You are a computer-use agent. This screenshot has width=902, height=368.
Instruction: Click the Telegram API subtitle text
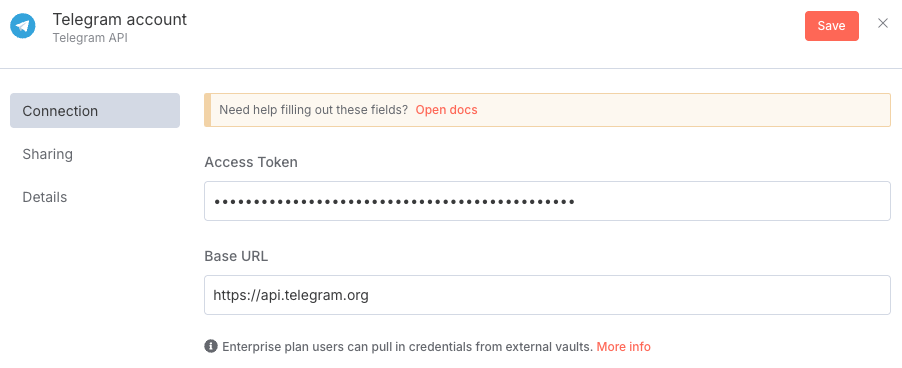pos(90,38)
